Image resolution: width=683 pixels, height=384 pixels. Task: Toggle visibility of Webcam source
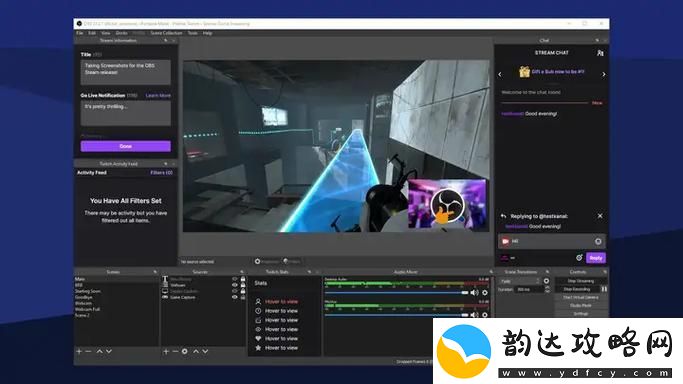tap(235, 285)
